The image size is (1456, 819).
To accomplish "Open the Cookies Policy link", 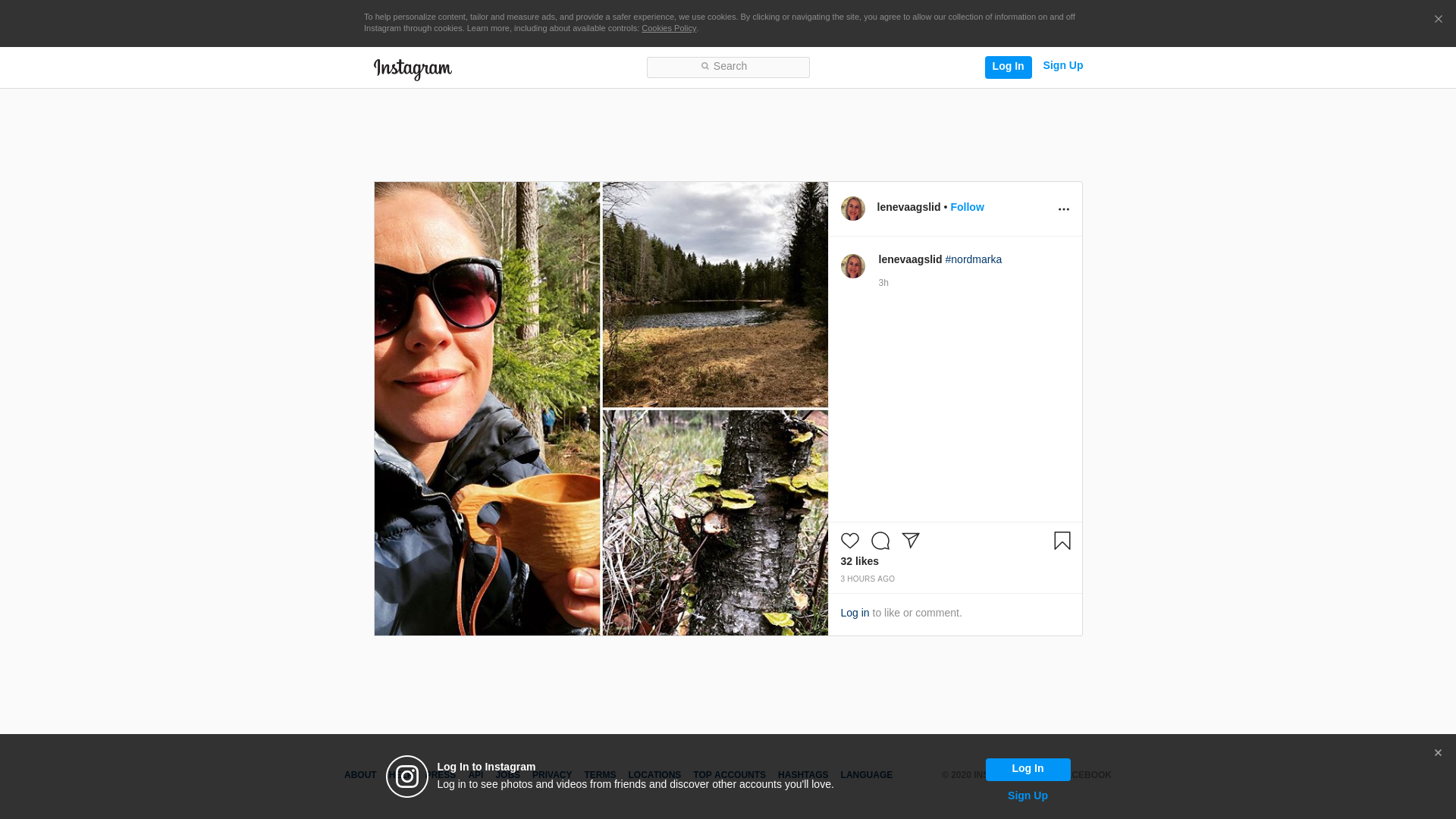I will (x=668, y=28).
